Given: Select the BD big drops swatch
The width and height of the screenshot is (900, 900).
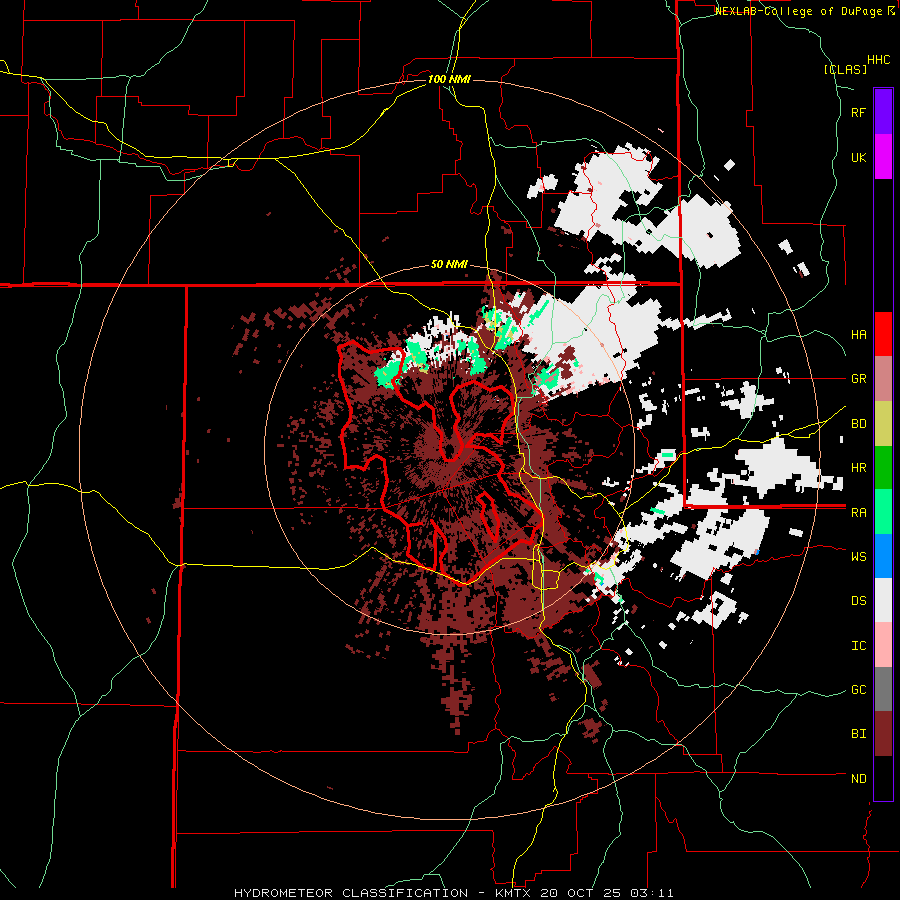Looking at the screenshot, I should click(x=883, y=424).
